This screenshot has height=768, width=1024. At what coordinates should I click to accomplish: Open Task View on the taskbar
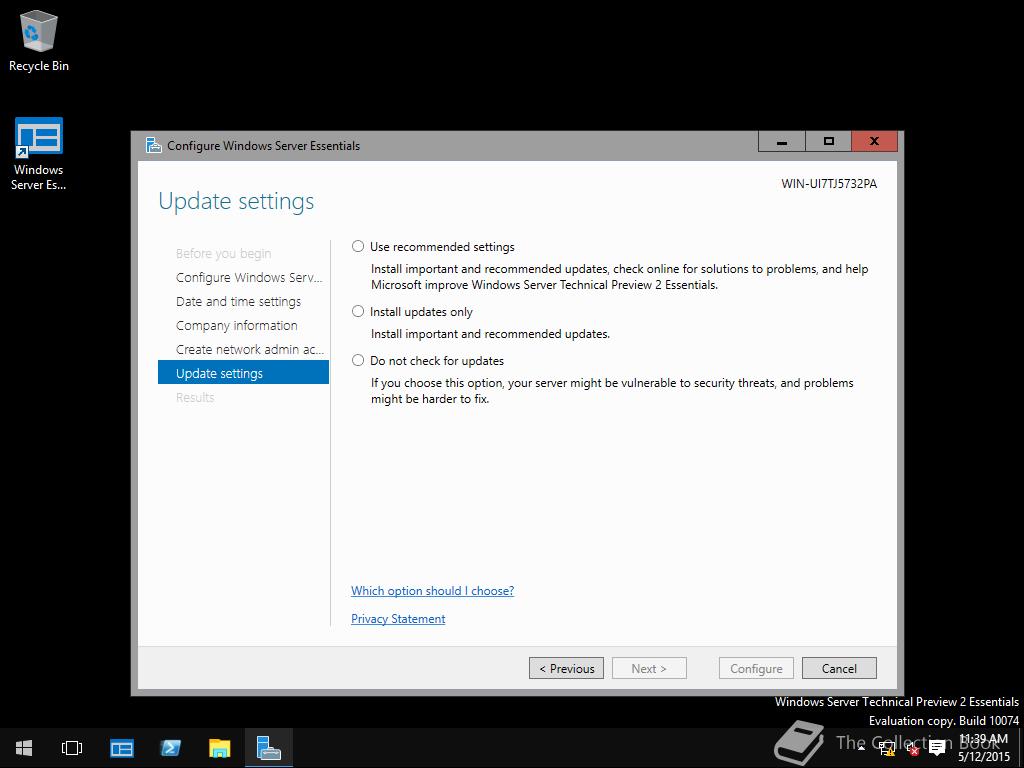(72, 748)
